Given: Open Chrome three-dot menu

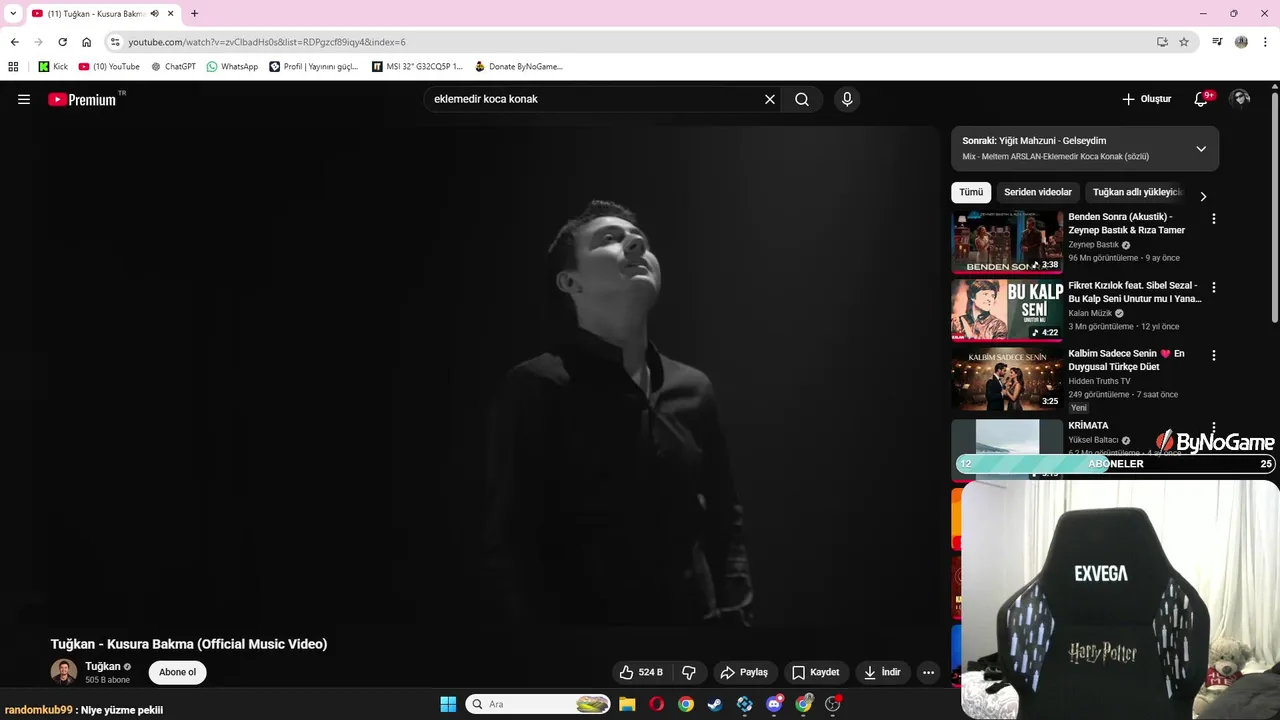Looking at the screenshot, I should click(x=1265, y=42).
